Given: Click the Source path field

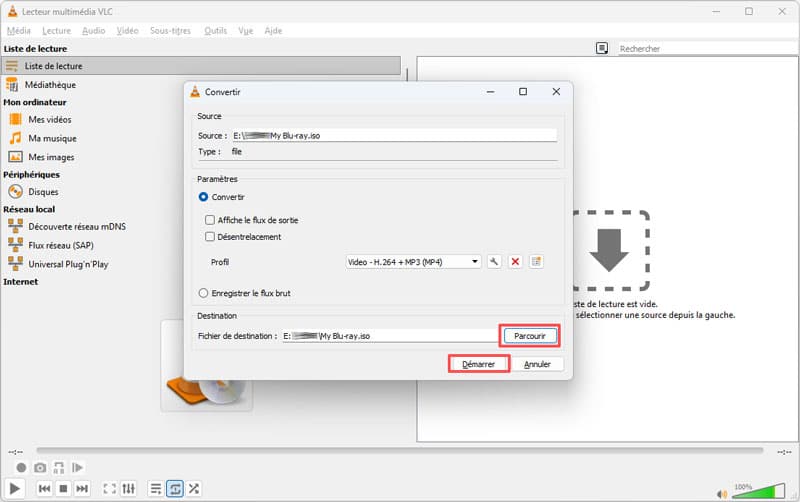Looking at the screenshot, I should pyautogui.click(x=394, y=136).
